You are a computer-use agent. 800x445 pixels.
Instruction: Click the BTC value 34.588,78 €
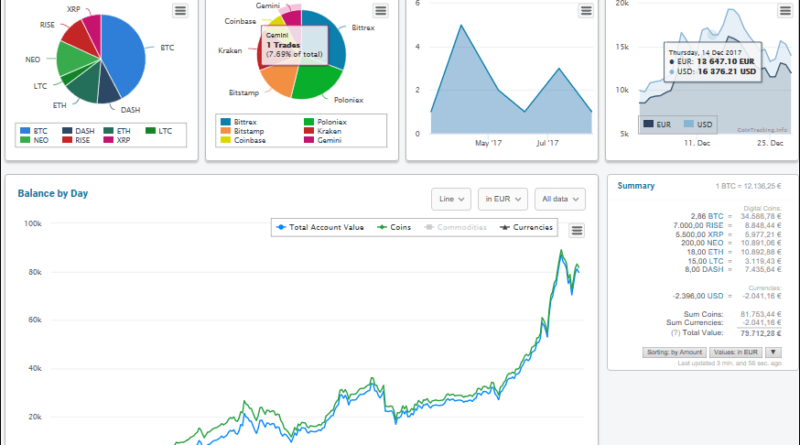point(761,216)
